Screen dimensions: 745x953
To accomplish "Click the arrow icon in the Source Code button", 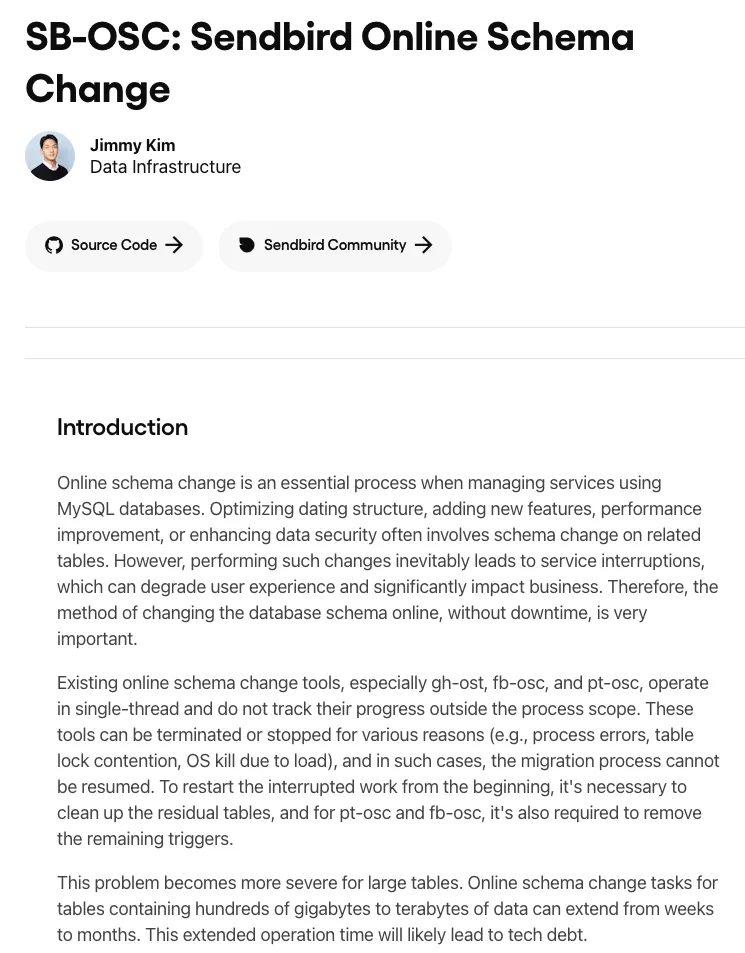I will (174, 245).
